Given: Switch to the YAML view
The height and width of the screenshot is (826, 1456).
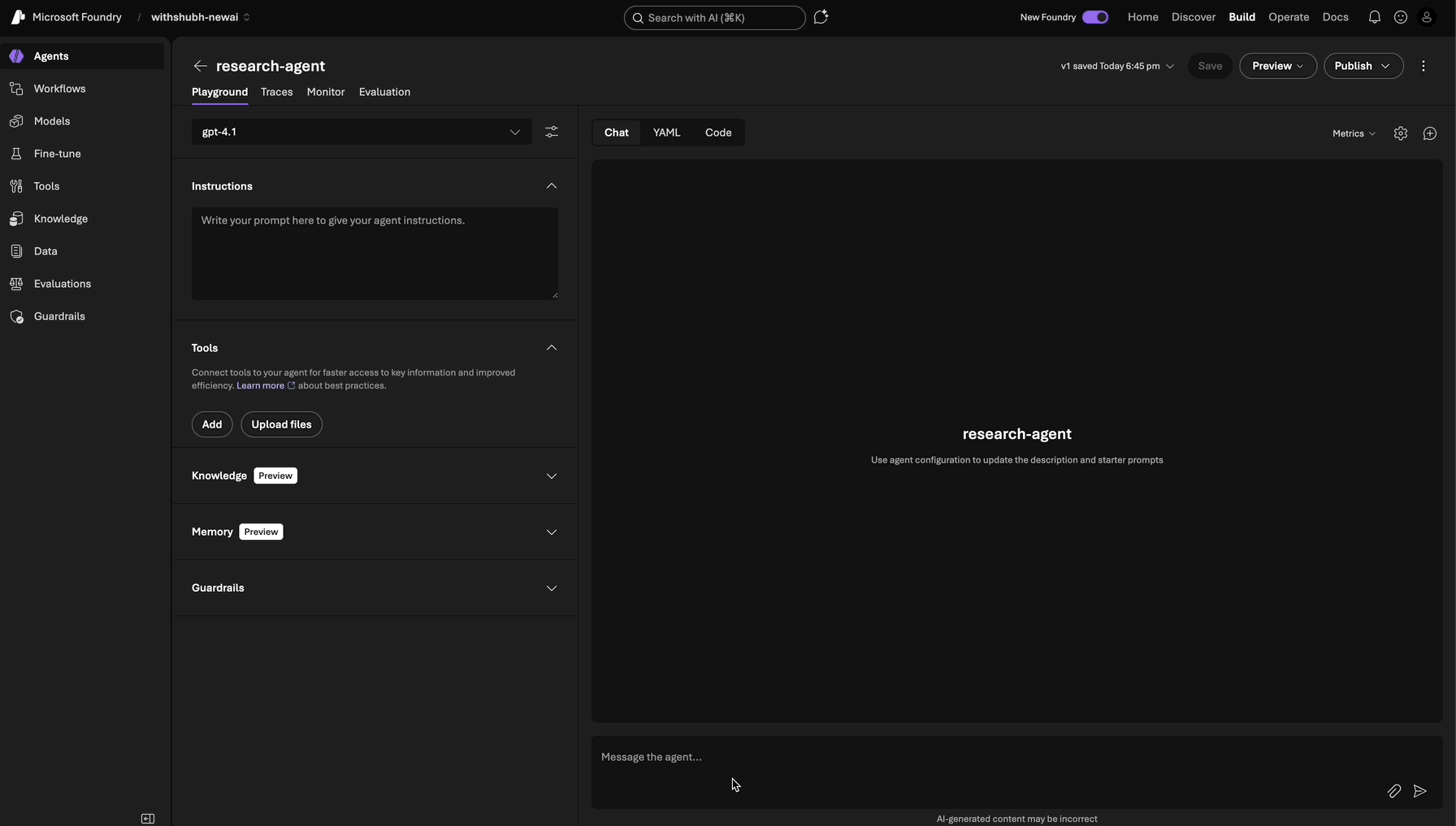Looking at the screenshot, I should coord(666,132).
